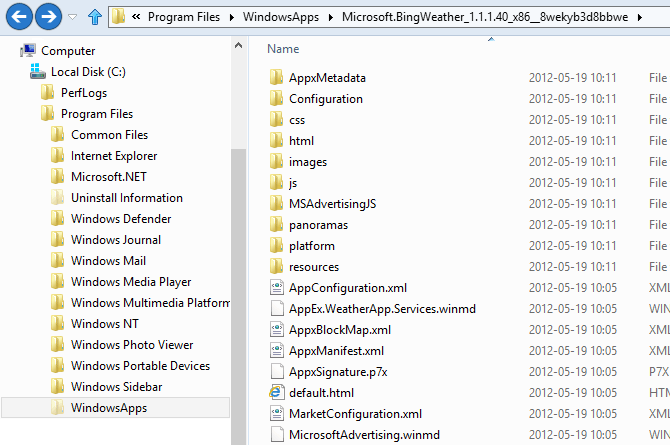Screen dimensions: 670x445
Task: Click the platform folder icon
Action: (276, 245)
